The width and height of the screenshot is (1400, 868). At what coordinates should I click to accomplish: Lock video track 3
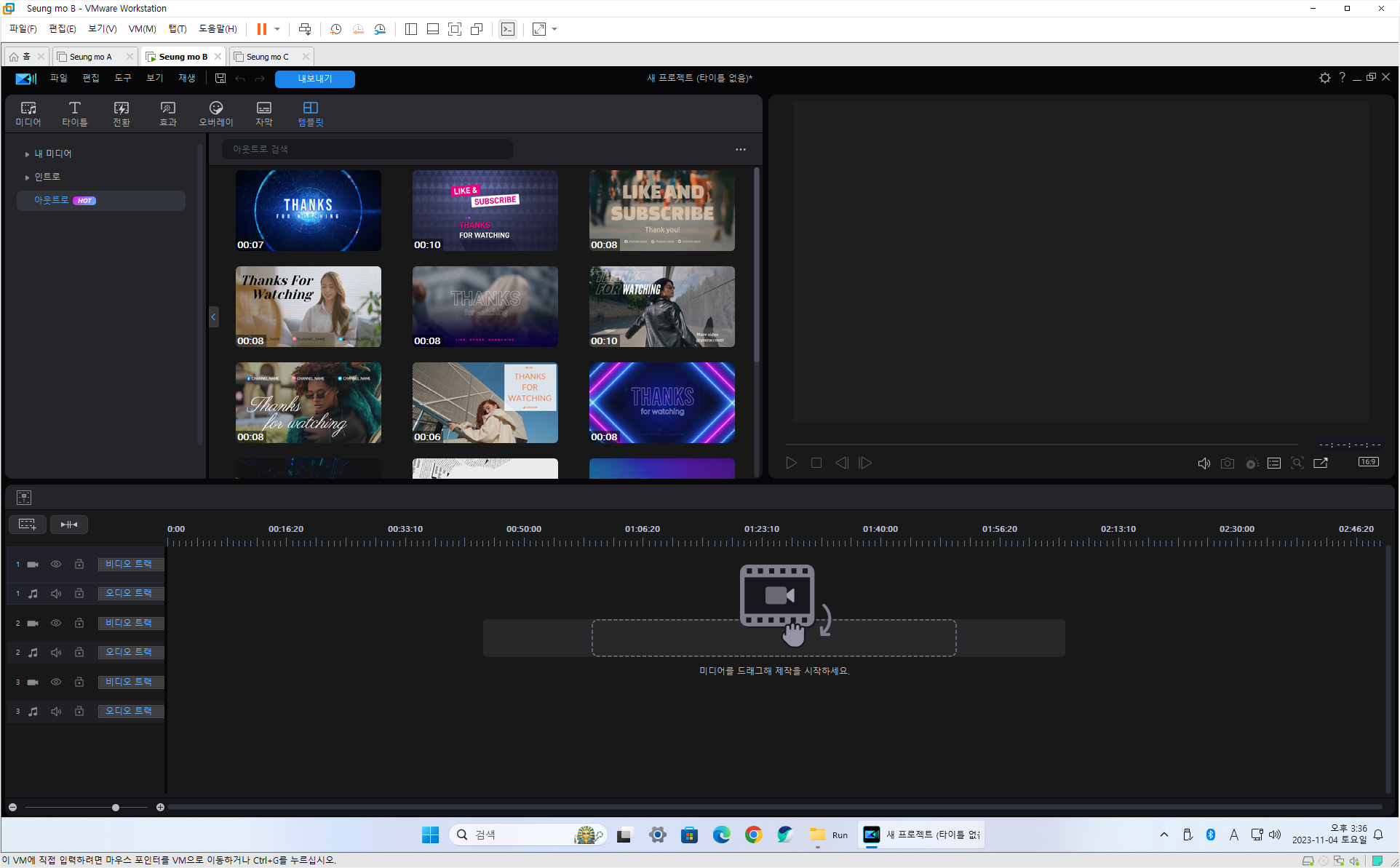point(79,682)
